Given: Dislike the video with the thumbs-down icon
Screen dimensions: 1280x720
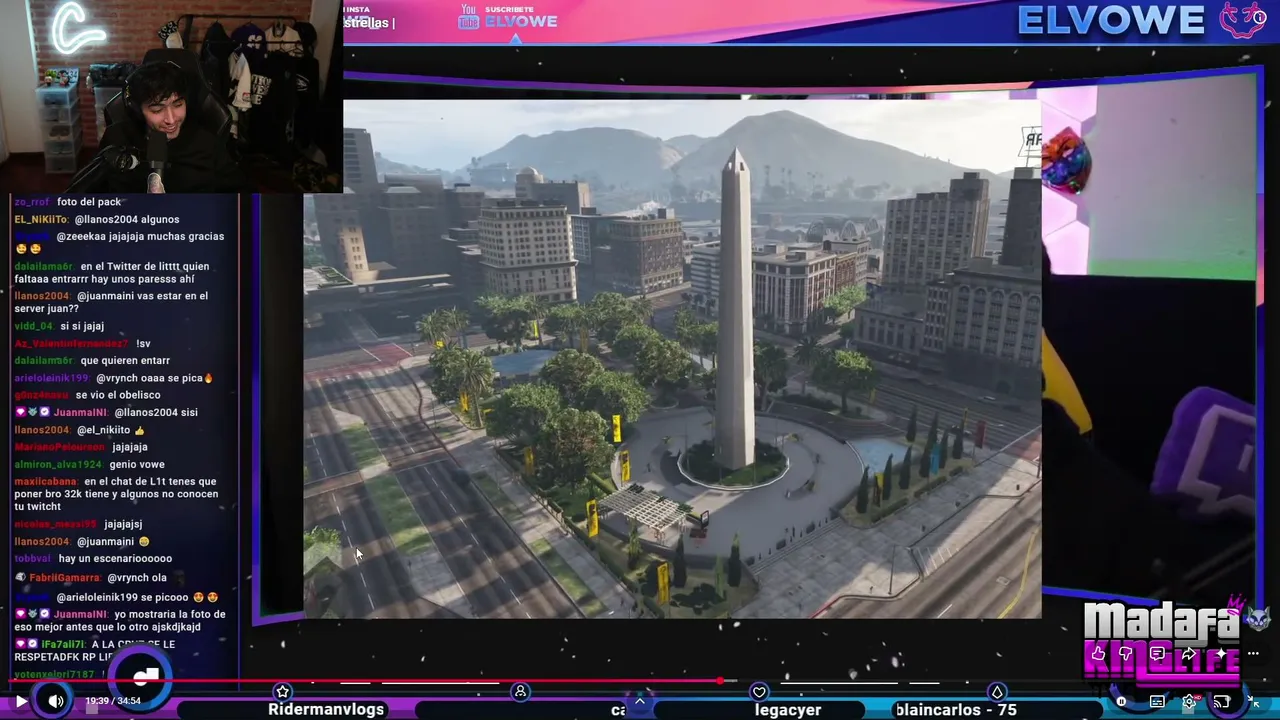Looking at the screenshot, I should pyautogui.click(x=1126, y=654).
